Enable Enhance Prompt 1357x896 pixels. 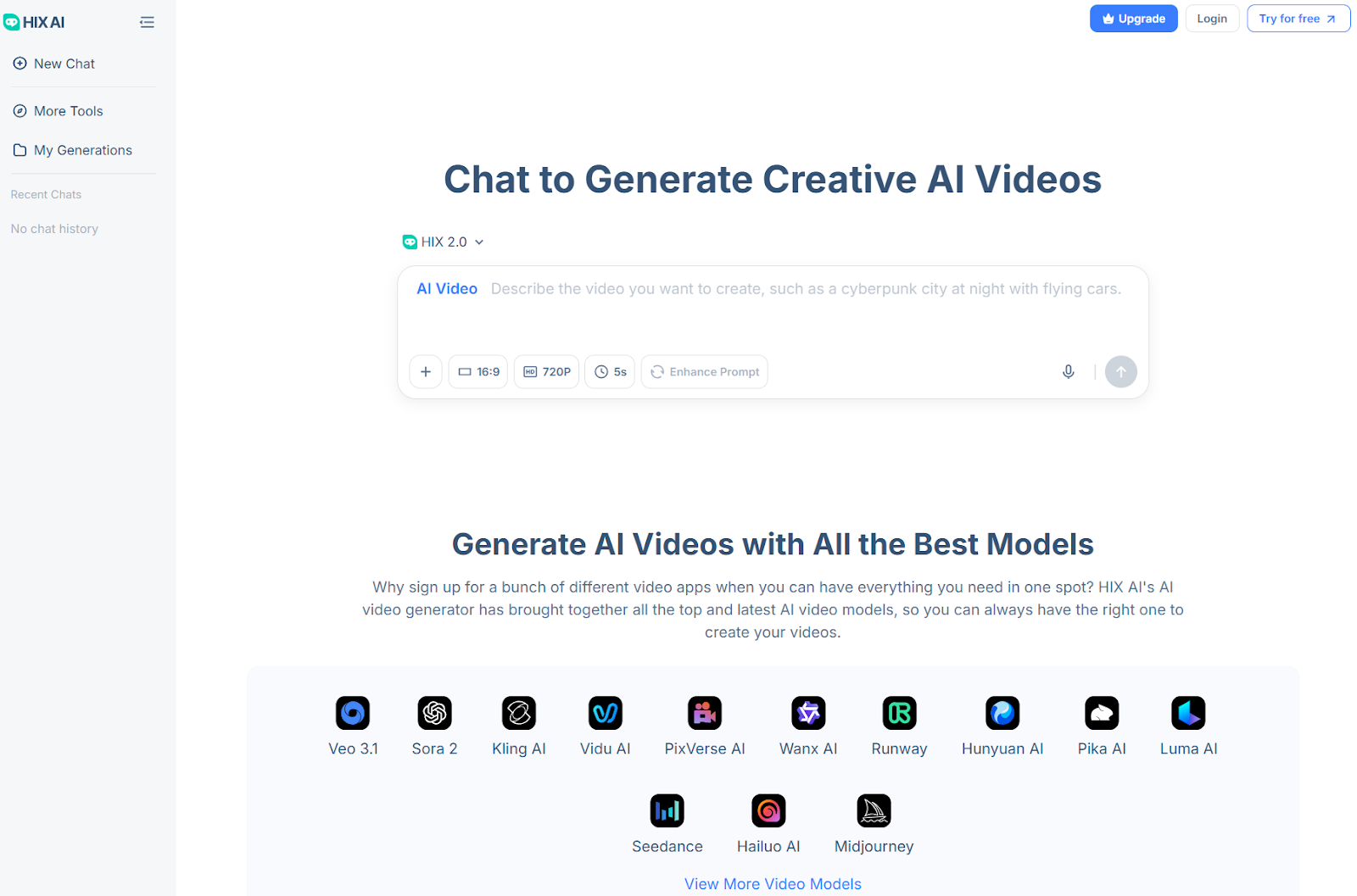click(704, 371)
